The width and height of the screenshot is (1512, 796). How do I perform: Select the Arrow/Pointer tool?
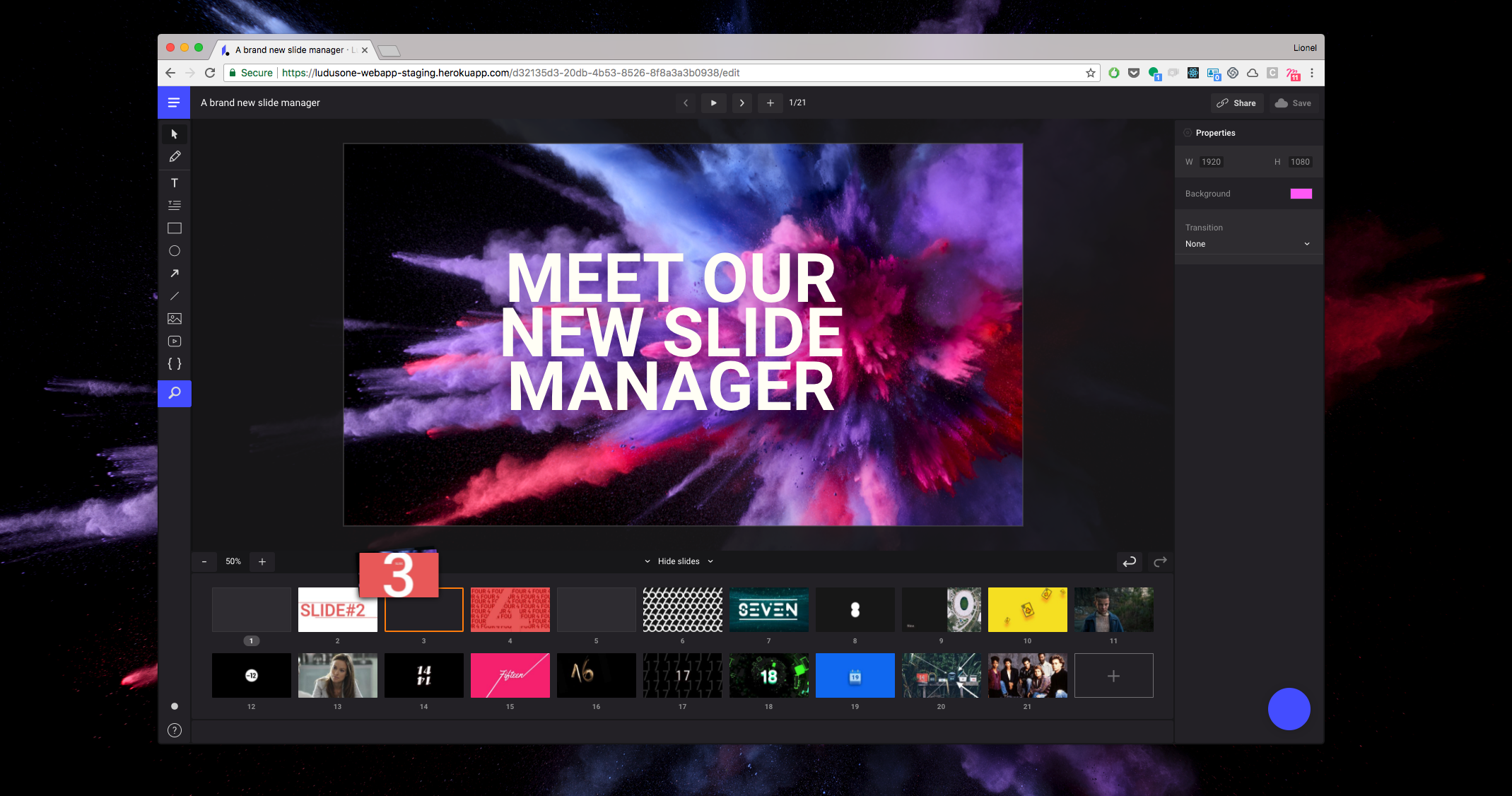click(174, 133)
